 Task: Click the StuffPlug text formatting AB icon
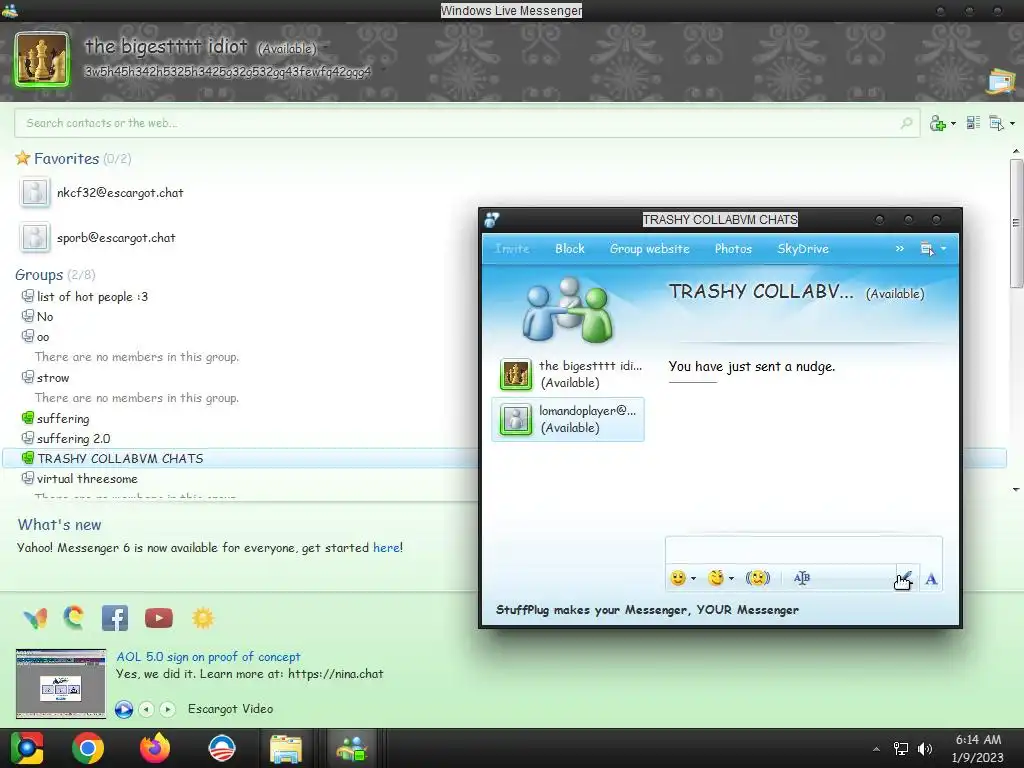802,578
